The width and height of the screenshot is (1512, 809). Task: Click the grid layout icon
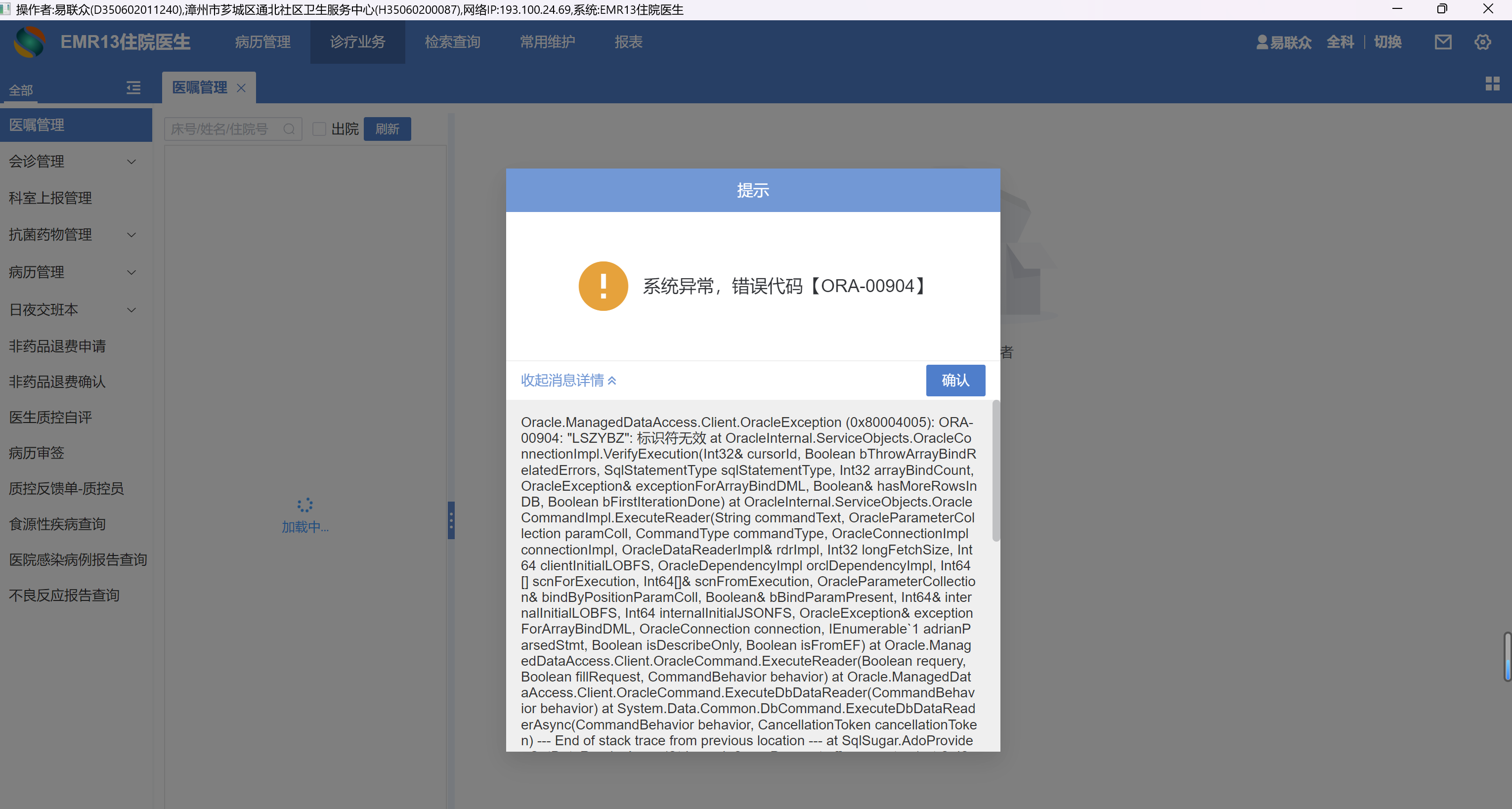pyautogui.click(x=1492, y=84)
